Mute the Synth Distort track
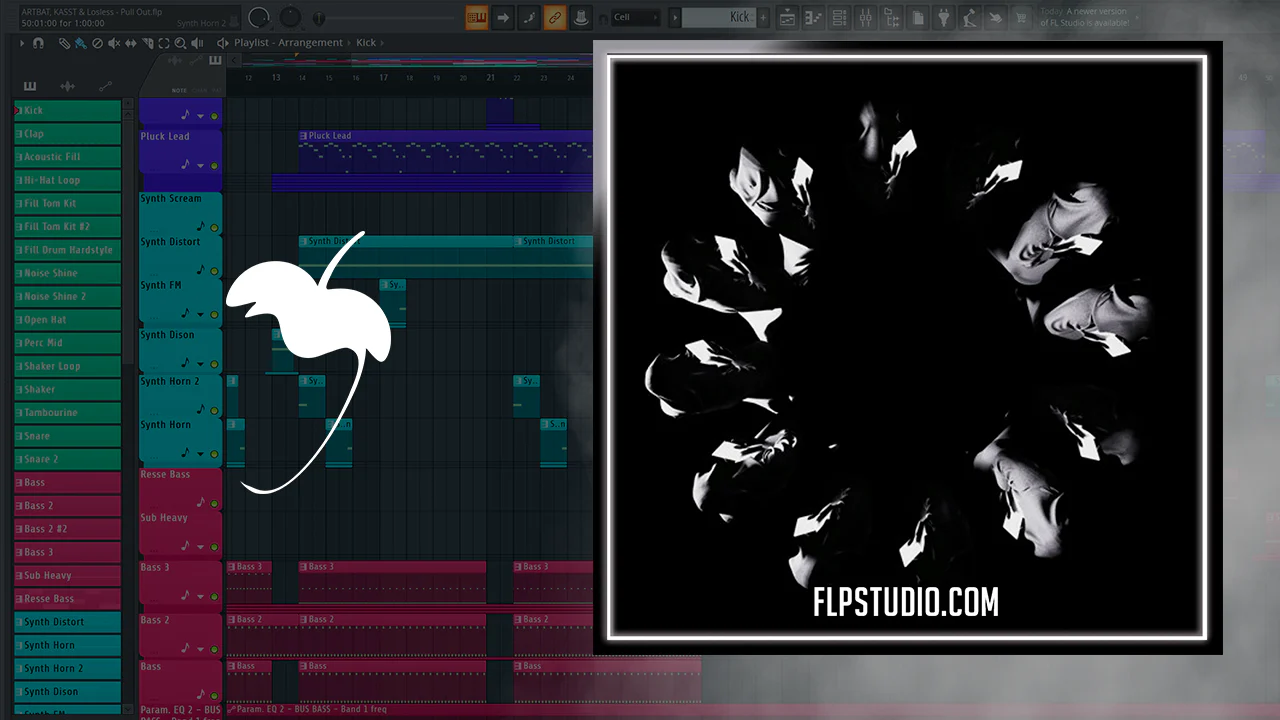 (214, 271)
